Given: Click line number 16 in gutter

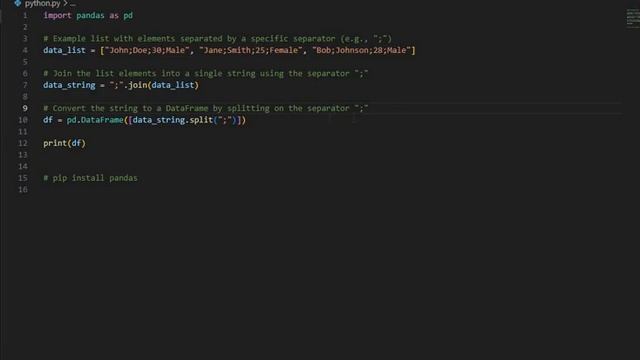Looking at the screenshot, I should pyautogui.click(x=23, y=190).
